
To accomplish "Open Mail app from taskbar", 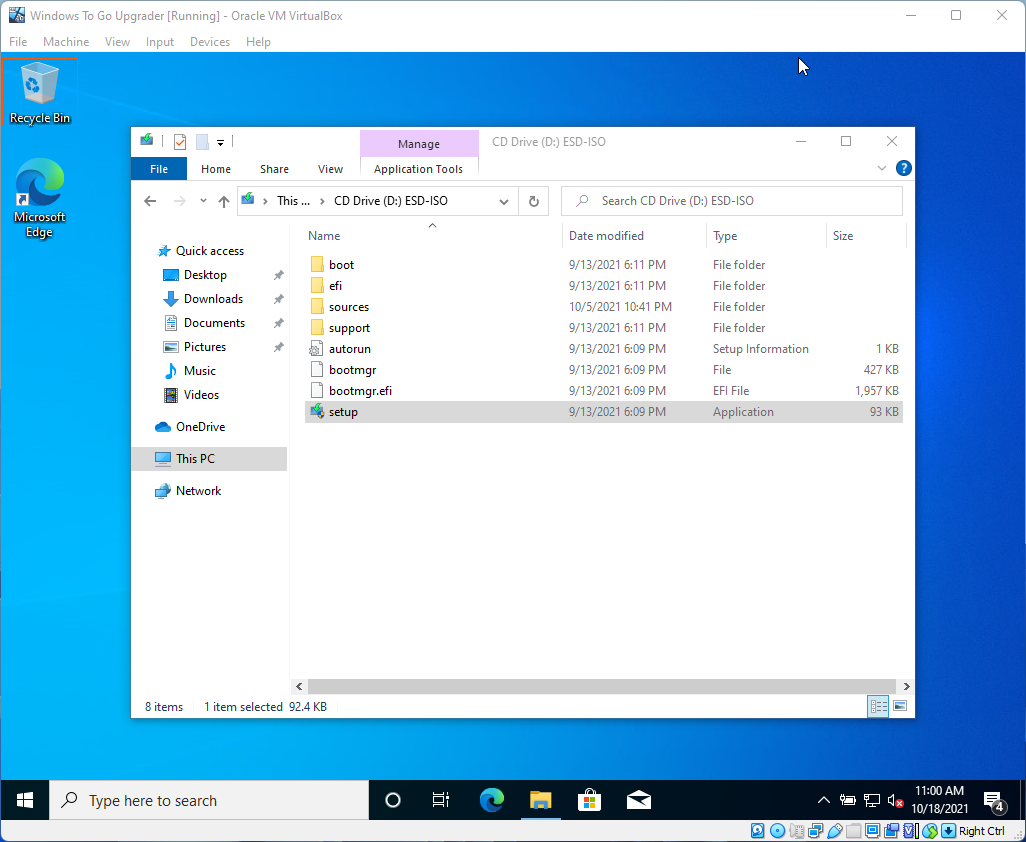I will click(x=639, y=800).
